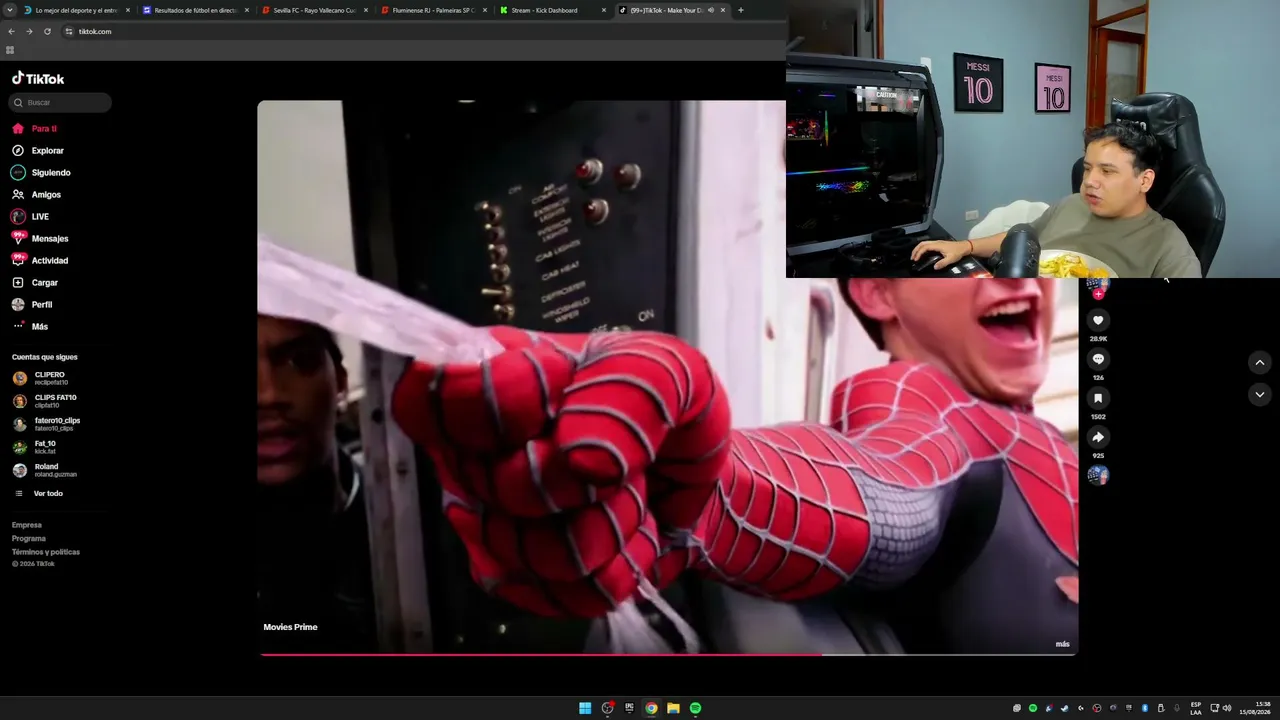
Task: Open Mensajes inbox
Action: click(40, 239)
